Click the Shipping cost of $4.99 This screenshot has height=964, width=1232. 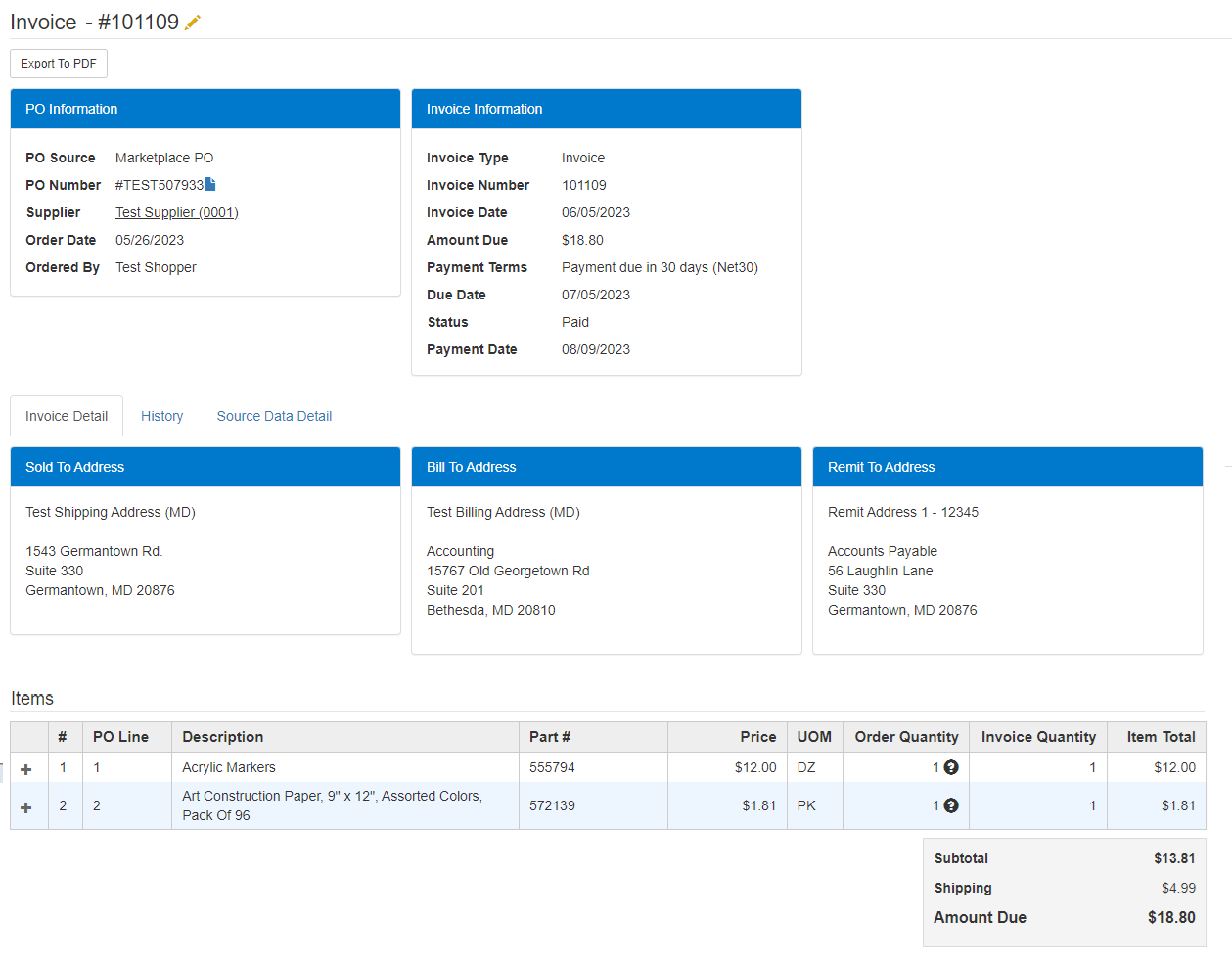click(1179, 888)
